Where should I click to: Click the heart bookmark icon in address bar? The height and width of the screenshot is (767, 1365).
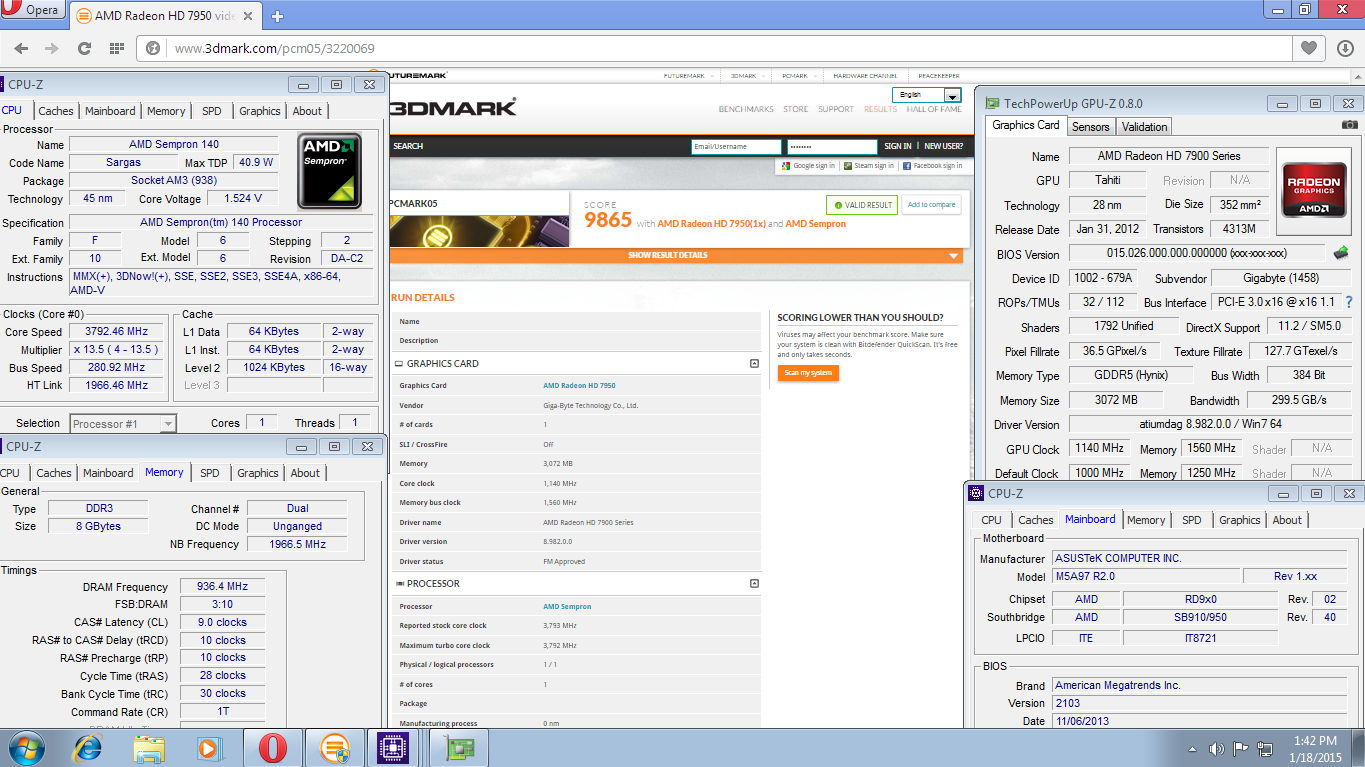(1308, 47)
